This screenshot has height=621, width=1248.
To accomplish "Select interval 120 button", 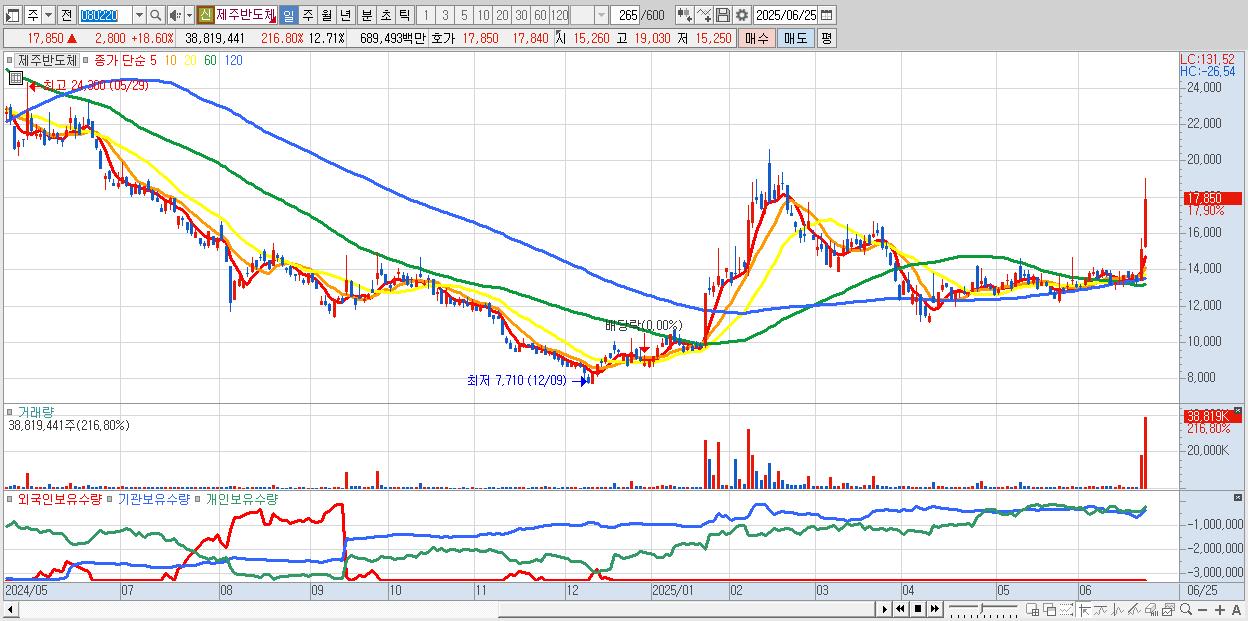I will [560, 15].
